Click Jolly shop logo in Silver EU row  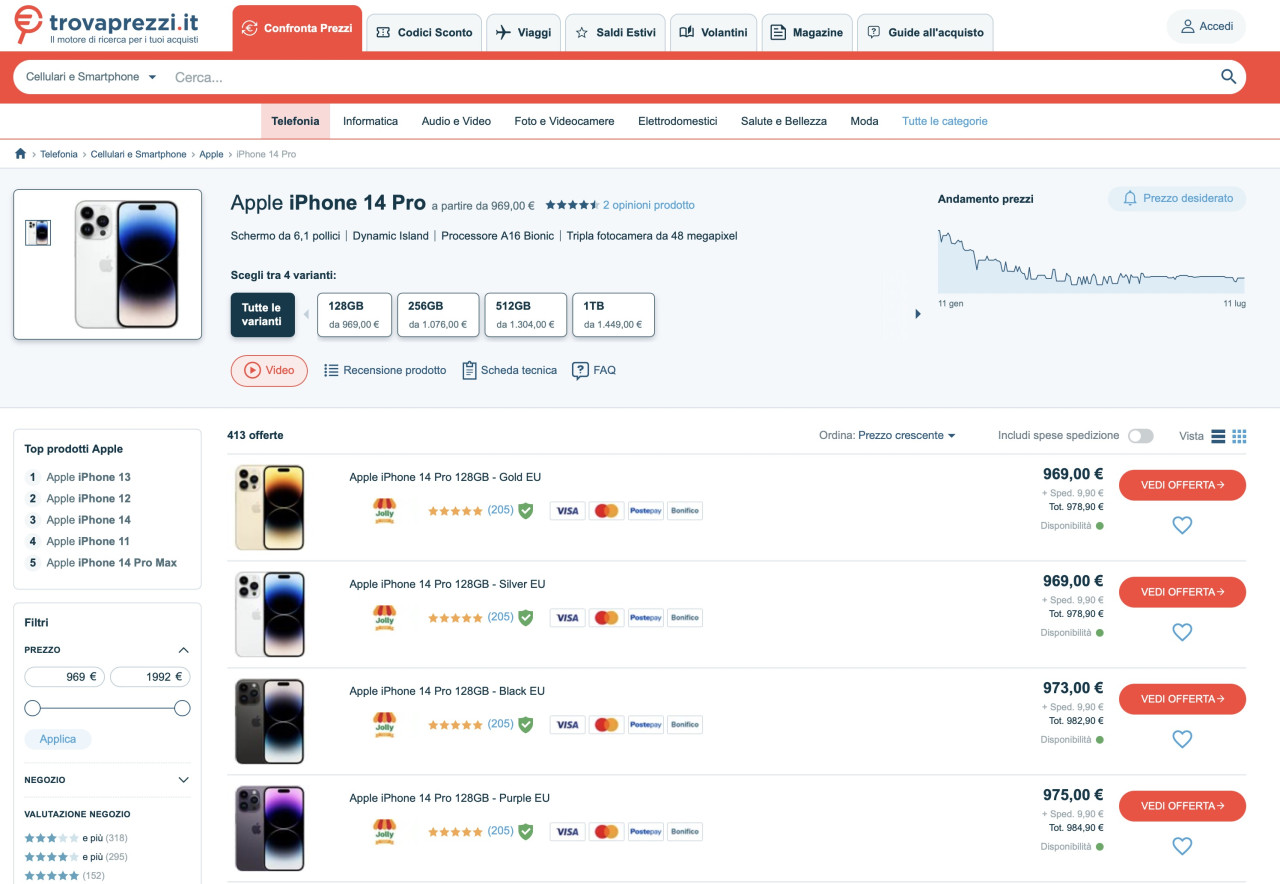[x=385, y=617]
